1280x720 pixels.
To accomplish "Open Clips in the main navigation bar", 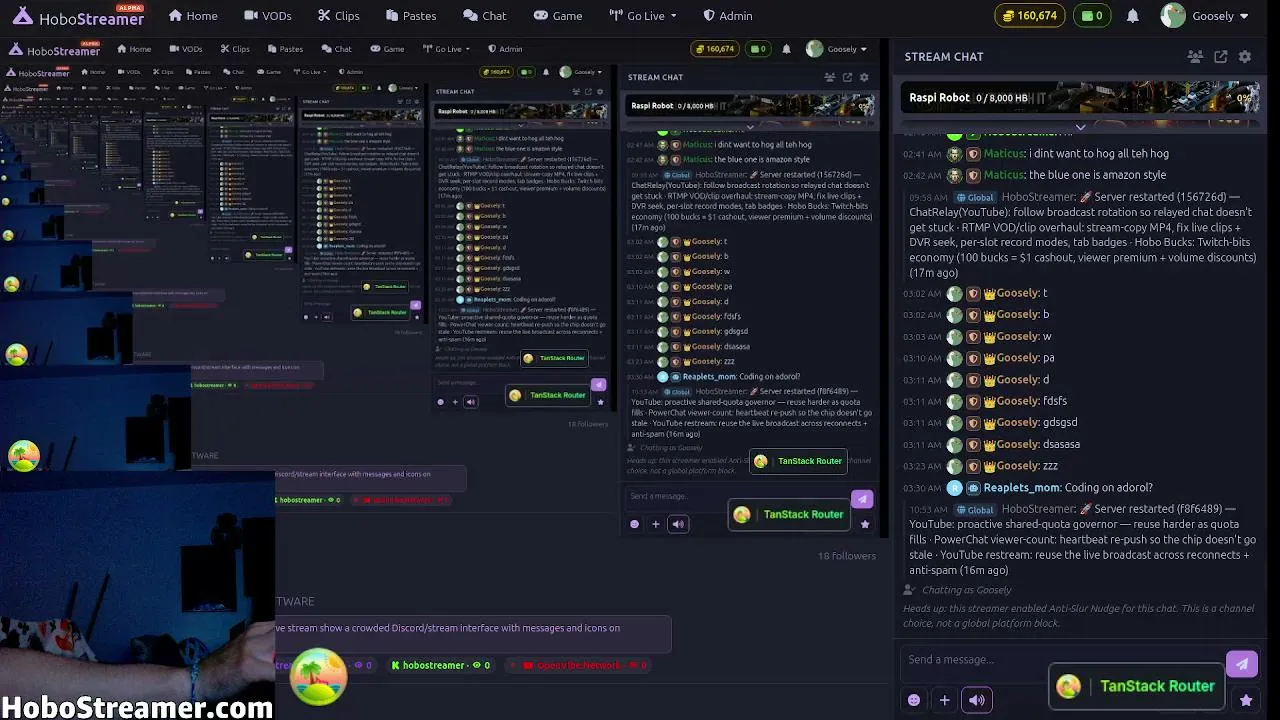I will [338, 16].
